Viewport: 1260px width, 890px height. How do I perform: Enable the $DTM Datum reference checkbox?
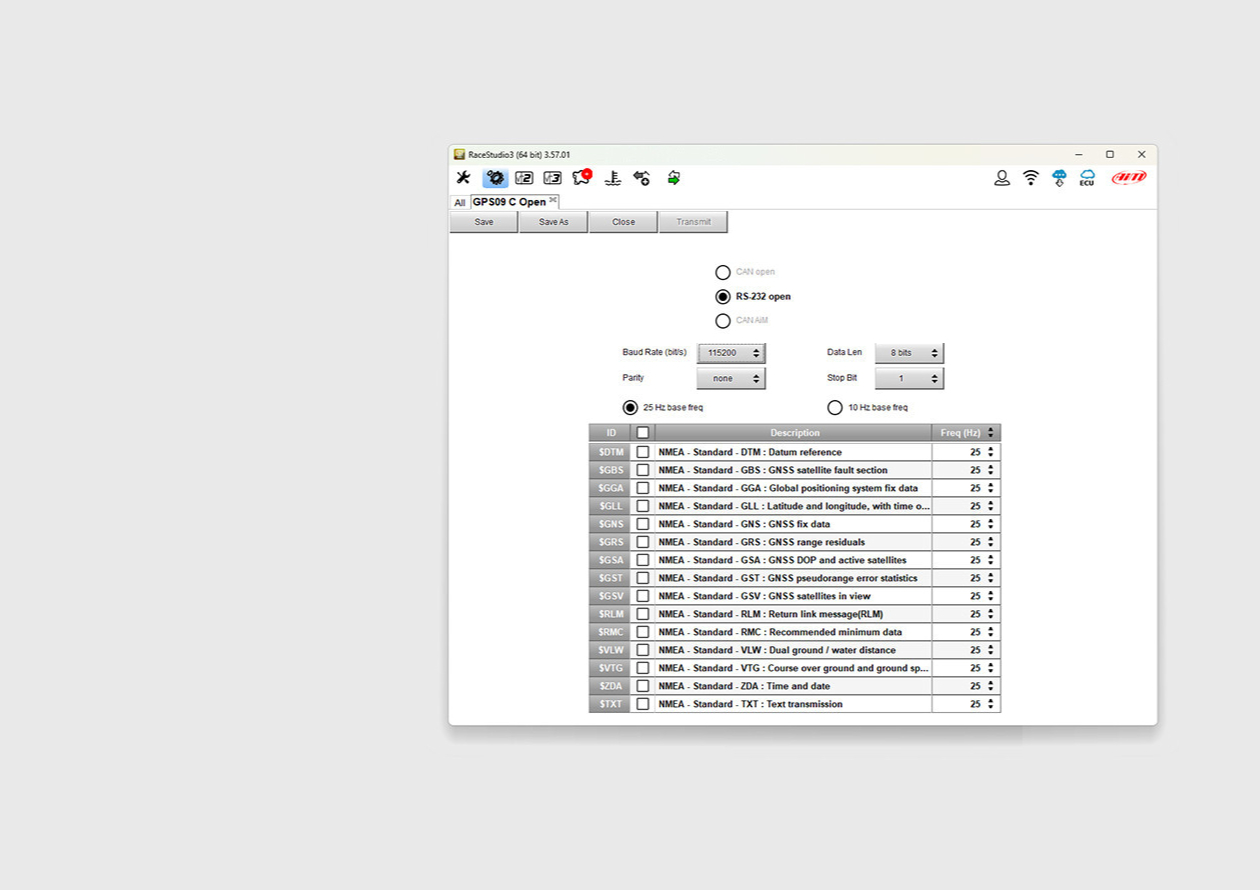(x=643, y=452)
